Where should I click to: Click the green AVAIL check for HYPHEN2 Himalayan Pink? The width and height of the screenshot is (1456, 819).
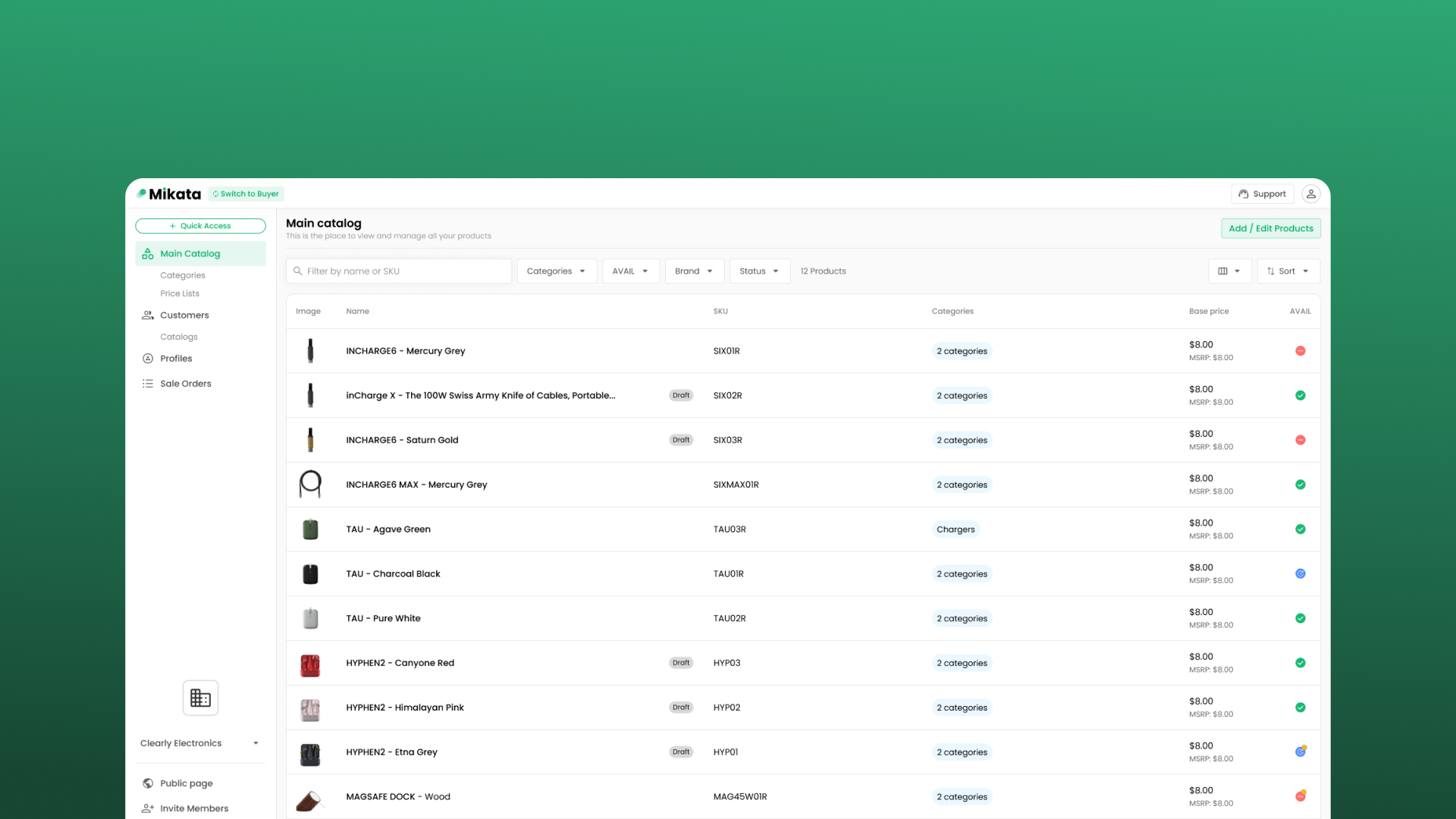[1301, 708]
